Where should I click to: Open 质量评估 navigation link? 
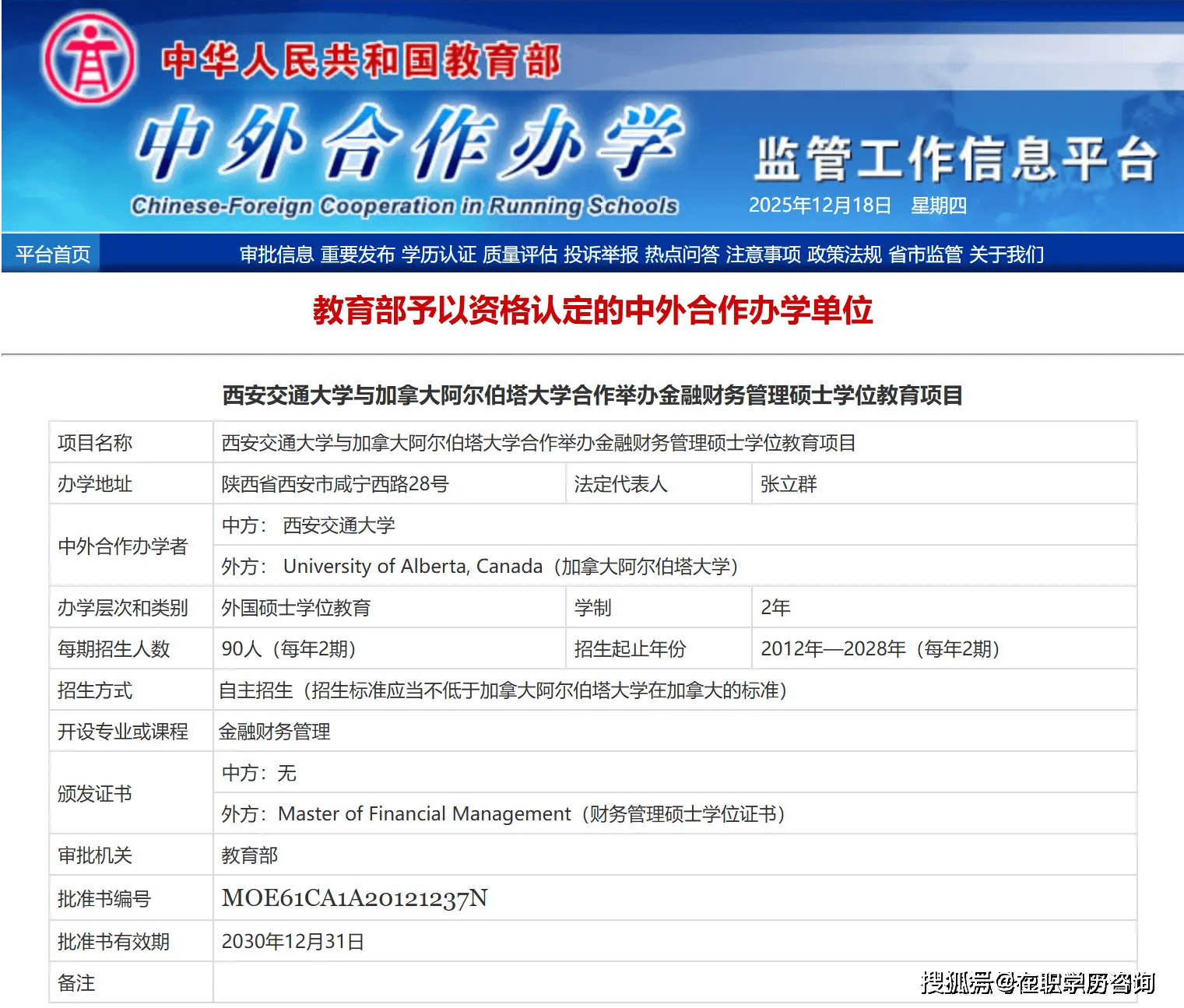(x=519, y=255)
